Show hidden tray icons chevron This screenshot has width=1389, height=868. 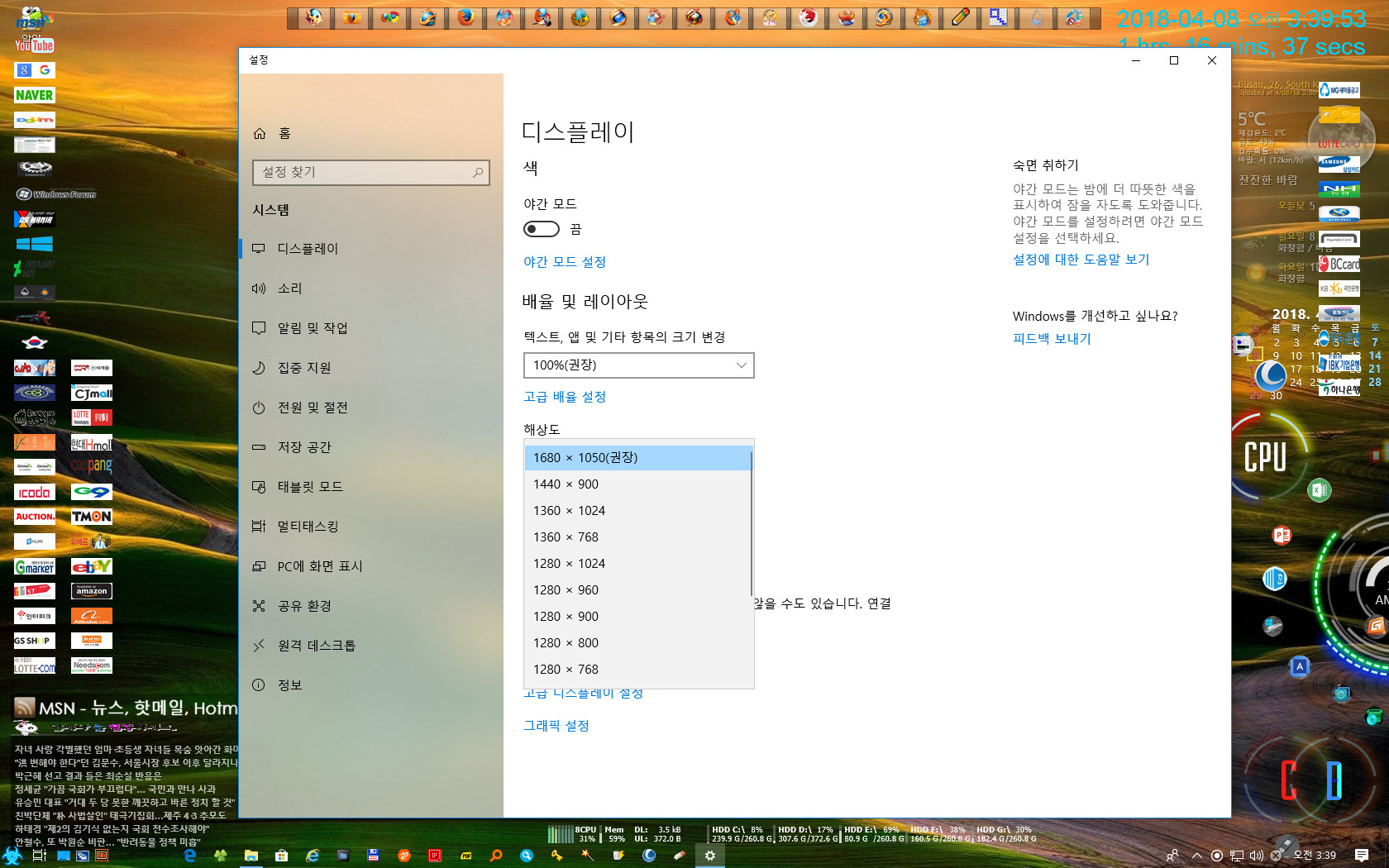[x=1196, y=856]
